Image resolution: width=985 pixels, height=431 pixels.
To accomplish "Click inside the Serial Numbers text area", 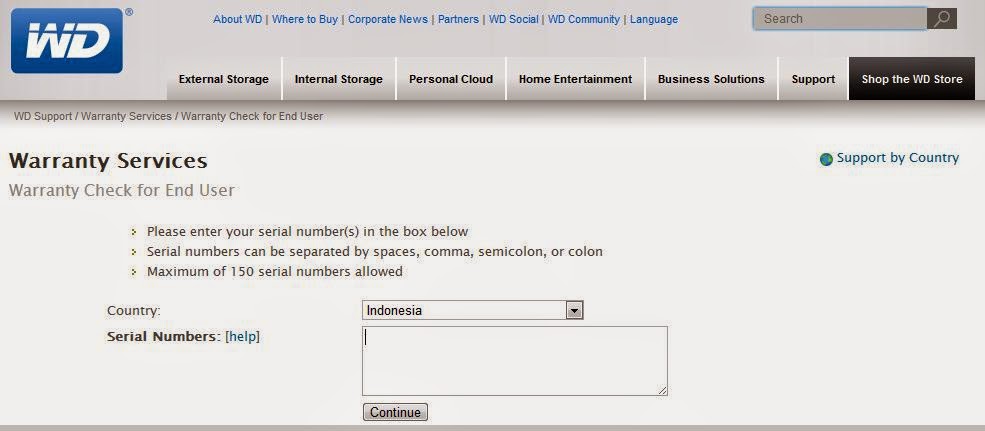I will coord(514,361).
